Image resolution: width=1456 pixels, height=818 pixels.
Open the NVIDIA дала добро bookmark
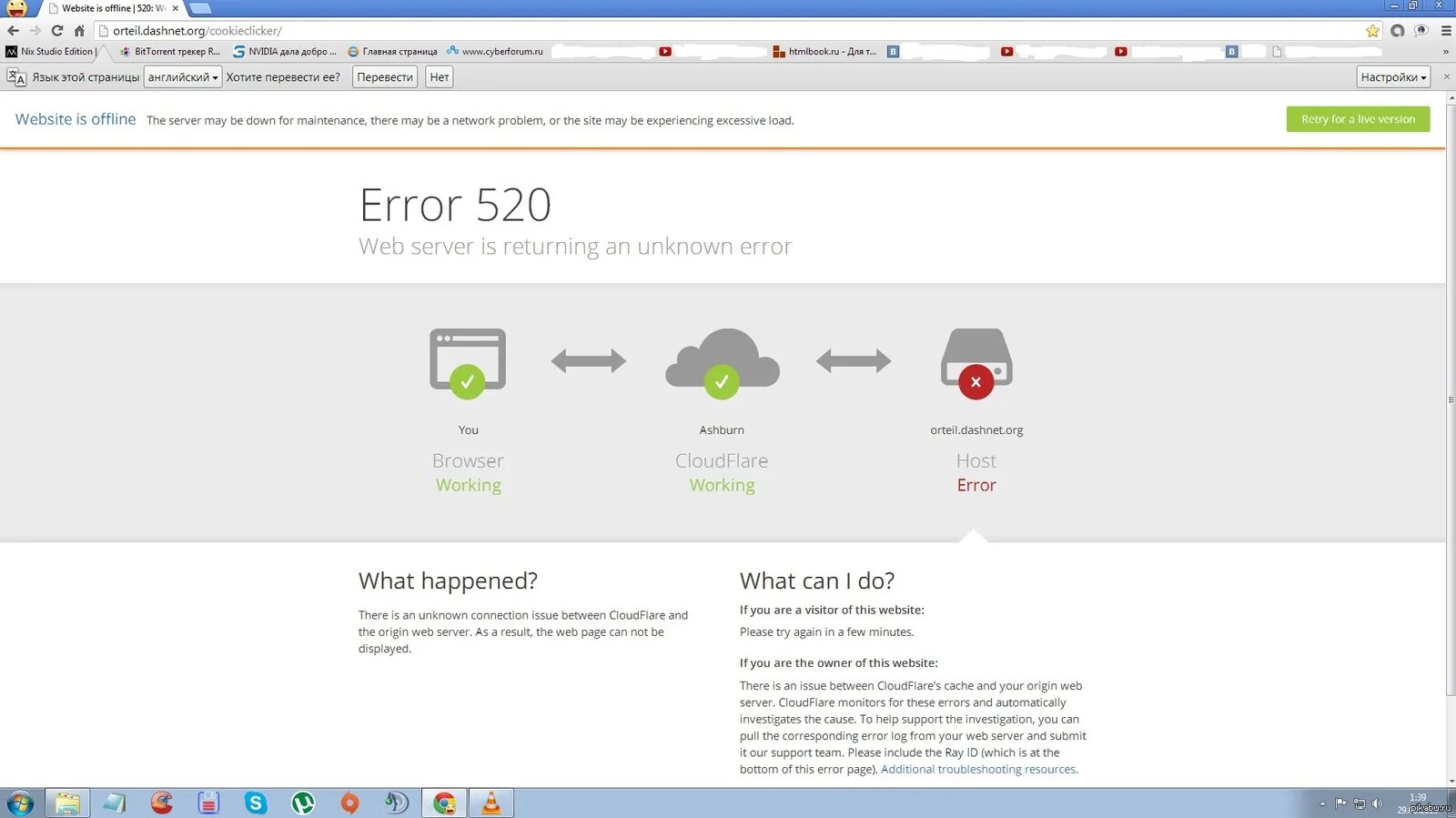tap(285, 52)
